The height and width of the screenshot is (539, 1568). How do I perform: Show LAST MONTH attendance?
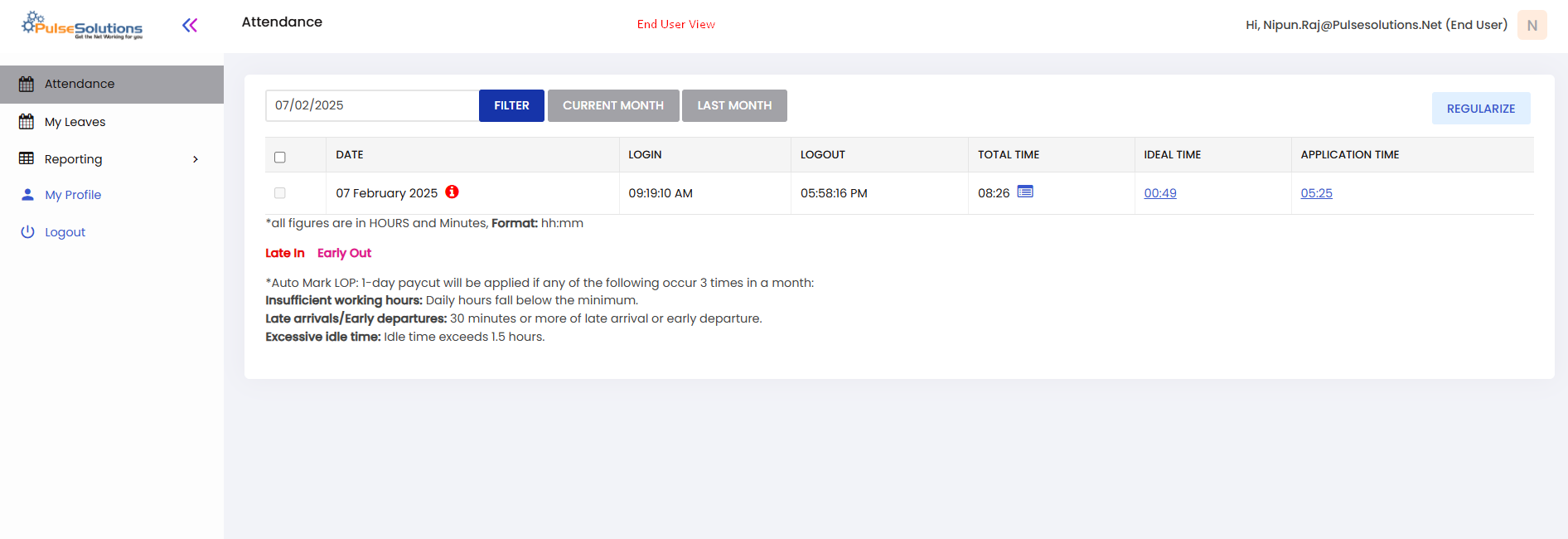click(x=734, y=105)
